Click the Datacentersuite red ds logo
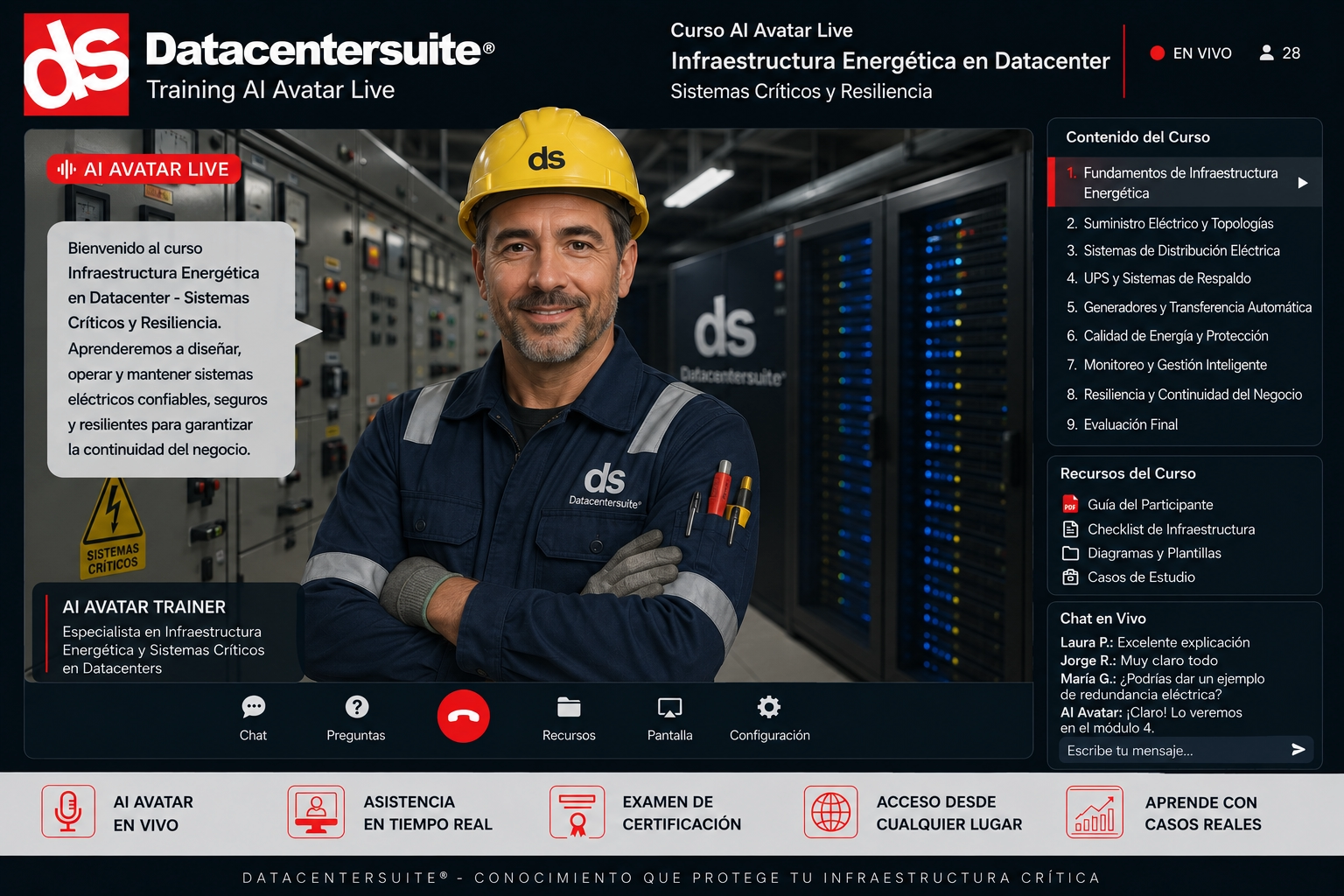 pos(76,64)
